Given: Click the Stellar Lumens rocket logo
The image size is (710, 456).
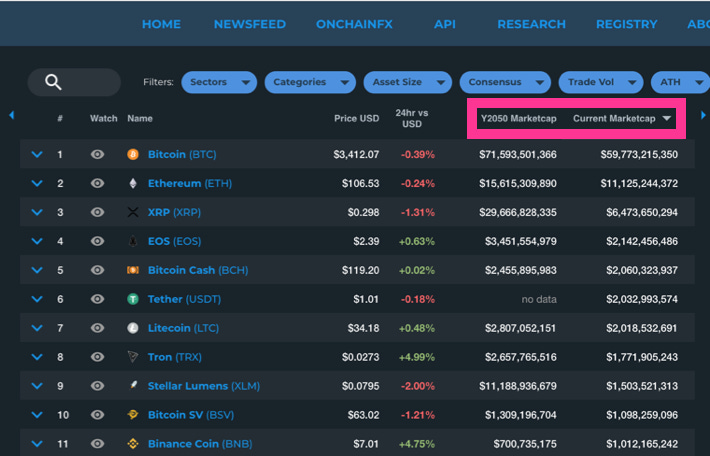Looking at the screenshot, I should click(133, 385).
